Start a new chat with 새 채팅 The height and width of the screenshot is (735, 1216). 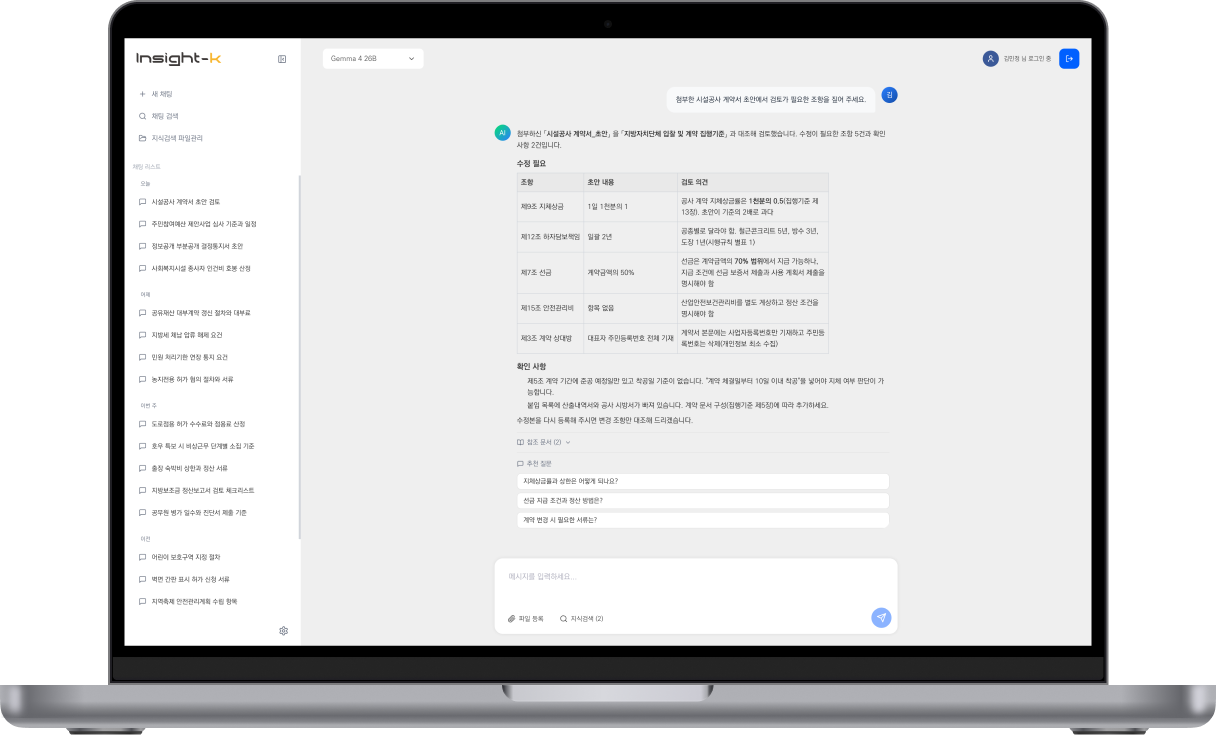point(162,93)
